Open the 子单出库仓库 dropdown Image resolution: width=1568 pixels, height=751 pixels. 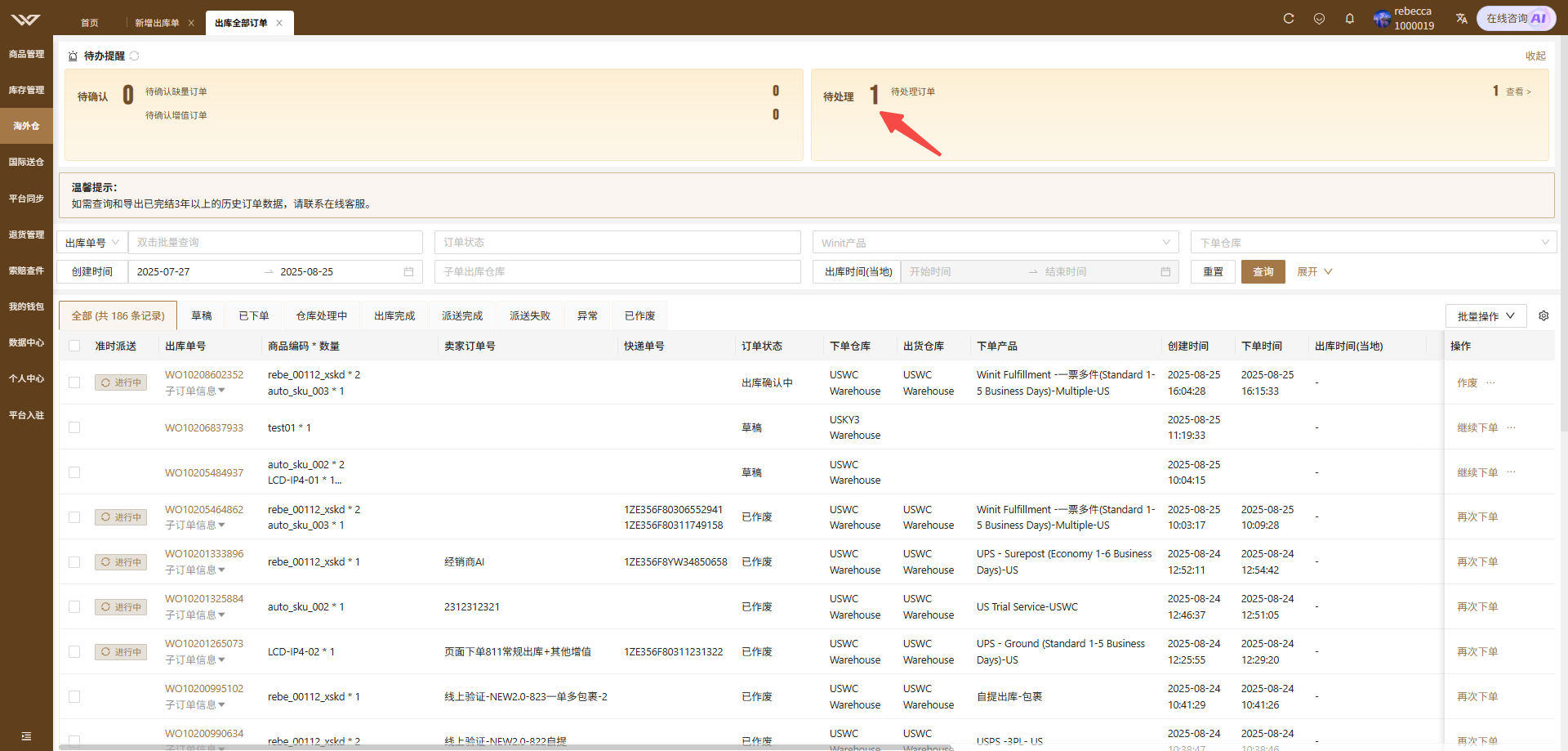617,272
